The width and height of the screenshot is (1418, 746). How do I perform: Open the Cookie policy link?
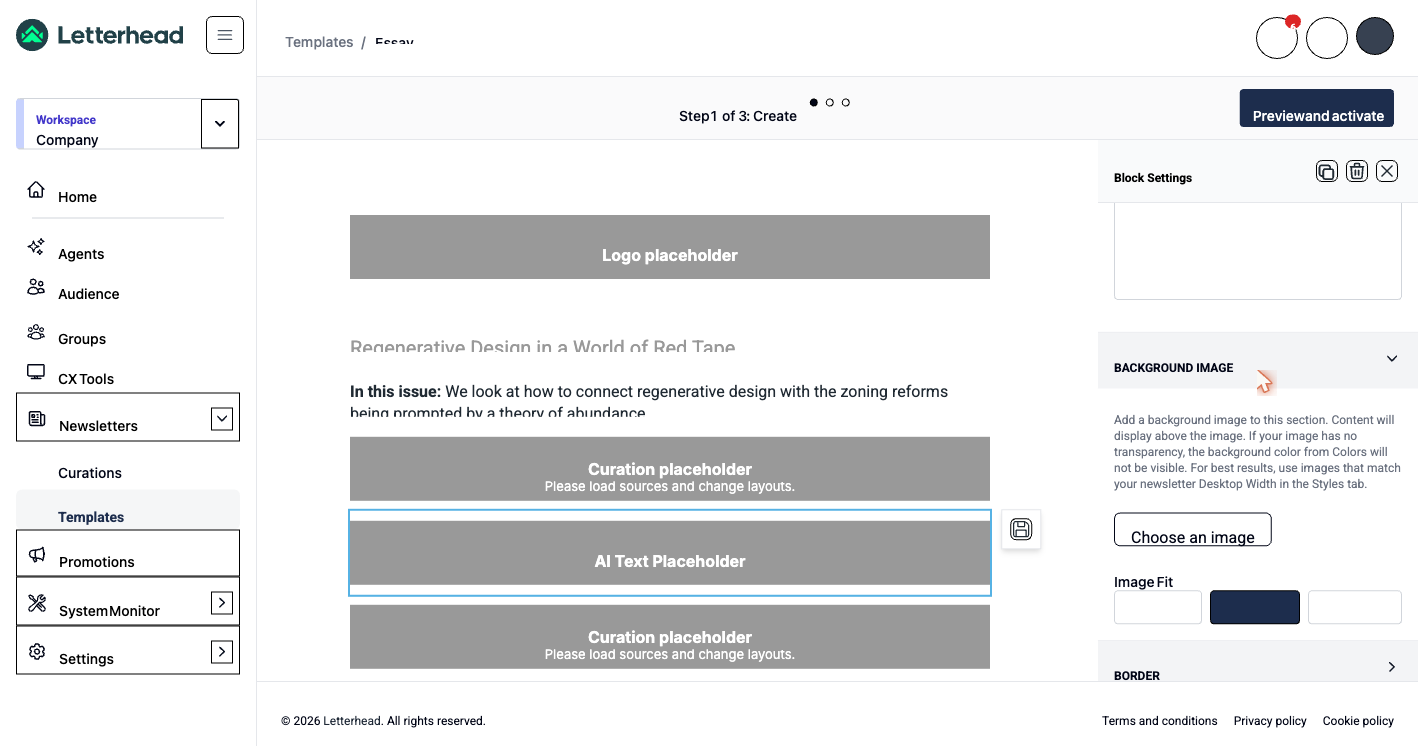click(x=1358, y=721)
